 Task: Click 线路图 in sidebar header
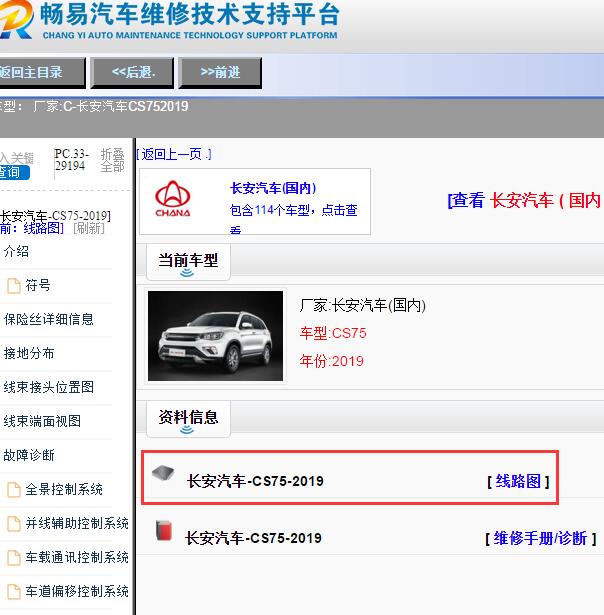[x=42, y=228]
